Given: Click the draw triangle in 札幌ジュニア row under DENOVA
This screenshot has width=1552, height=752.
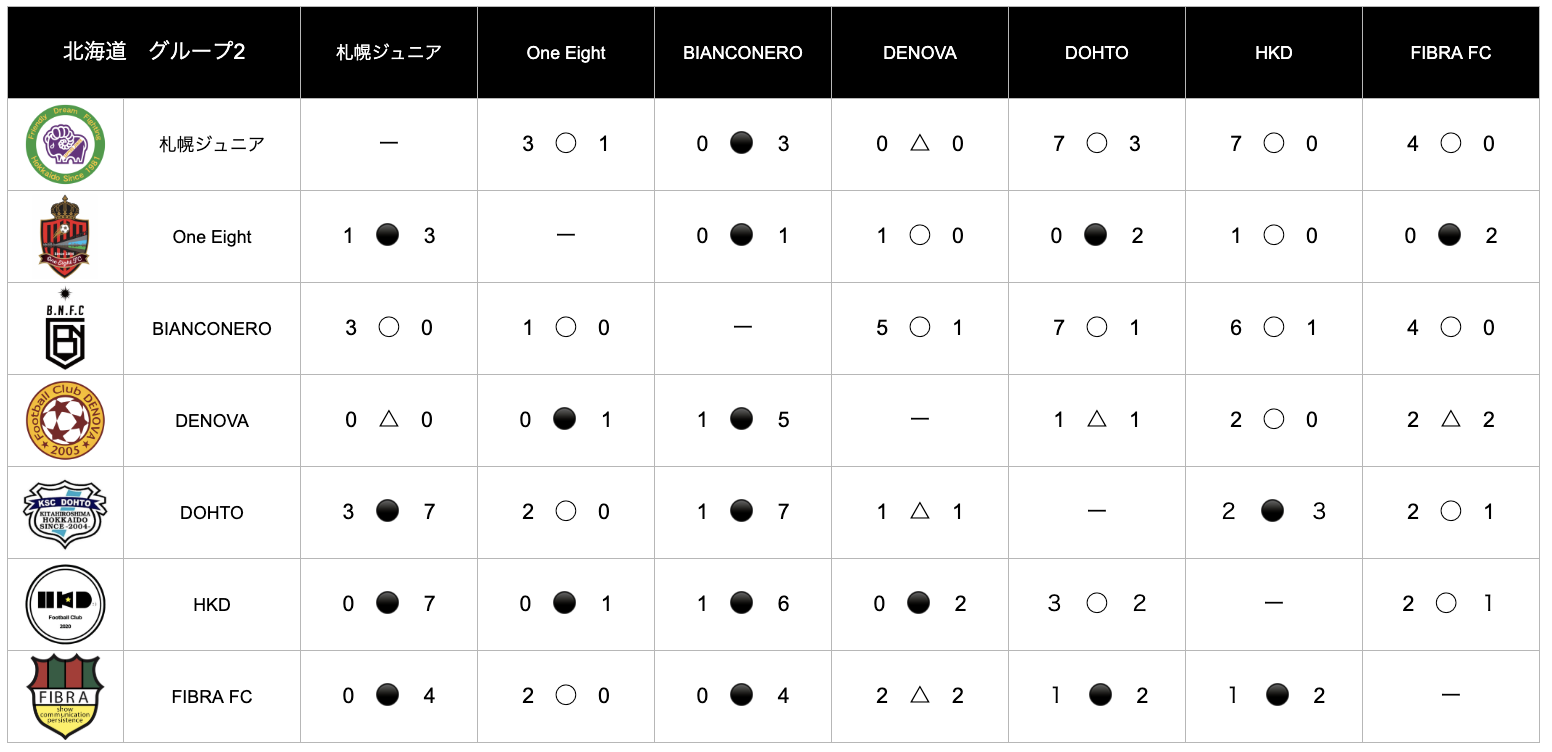Looking at the screenshot, I should click(x=920, y=144).
